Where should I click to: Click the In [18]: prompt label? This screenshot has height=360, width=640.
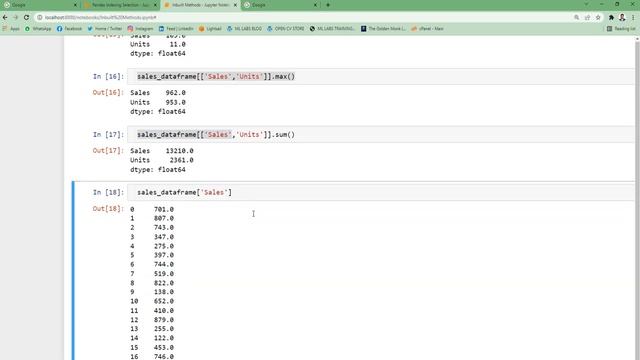point(108,193)
